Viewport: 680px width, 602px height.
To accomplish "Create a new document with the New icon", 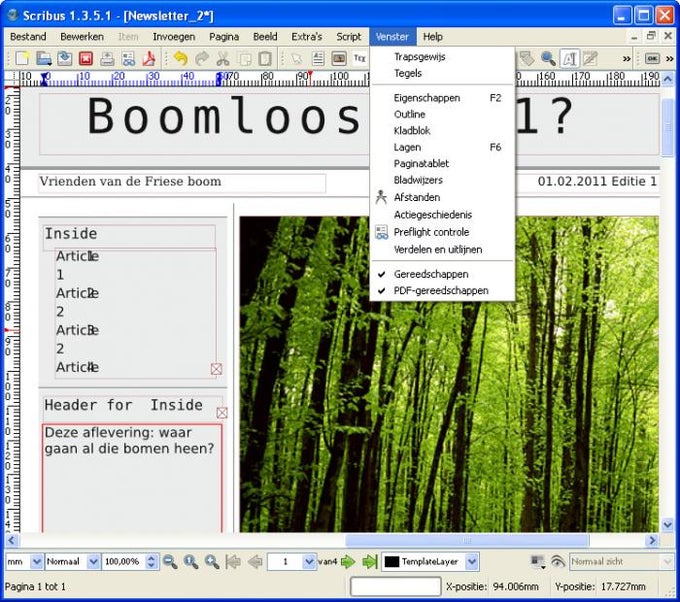I will coord(22,58).
